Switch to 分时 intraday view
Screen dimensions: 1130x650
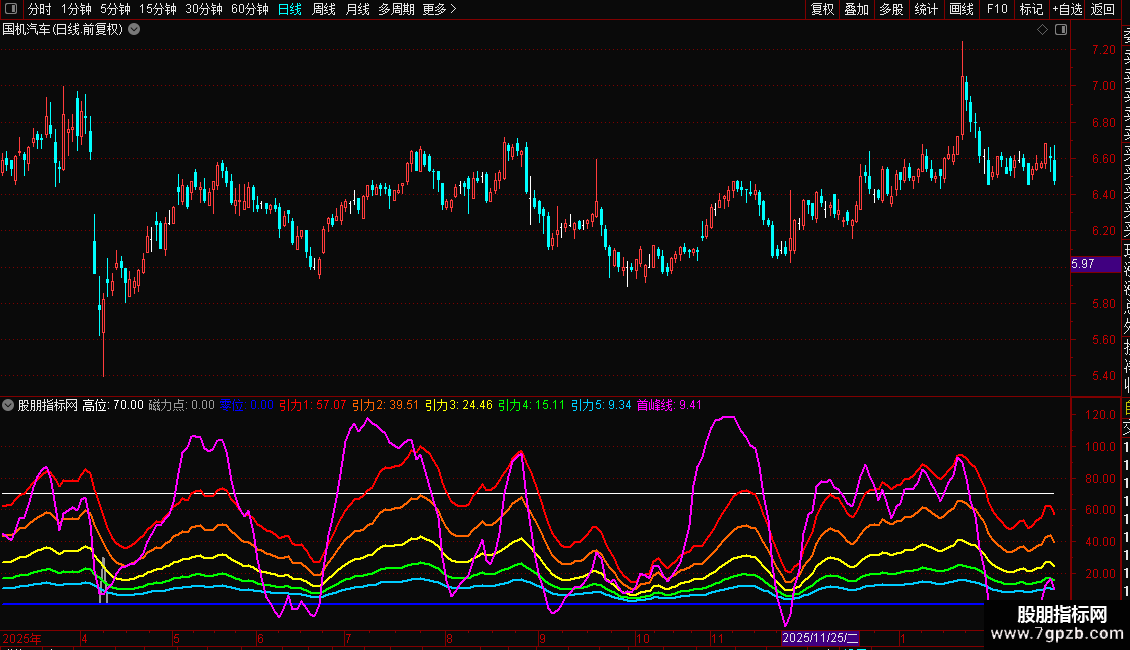40,10
